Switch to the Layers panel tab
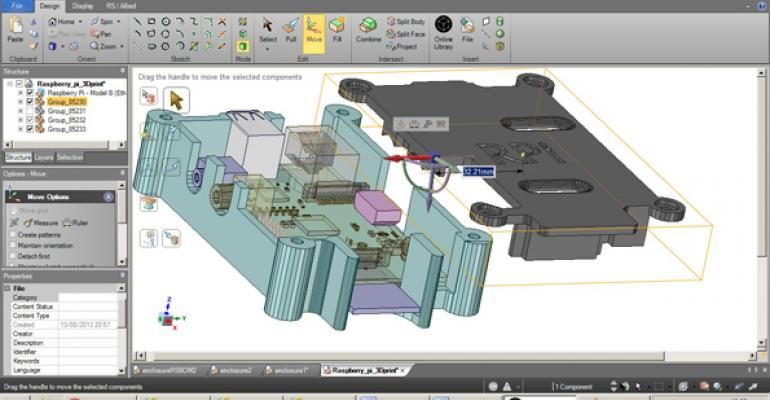 pos(43,157)
